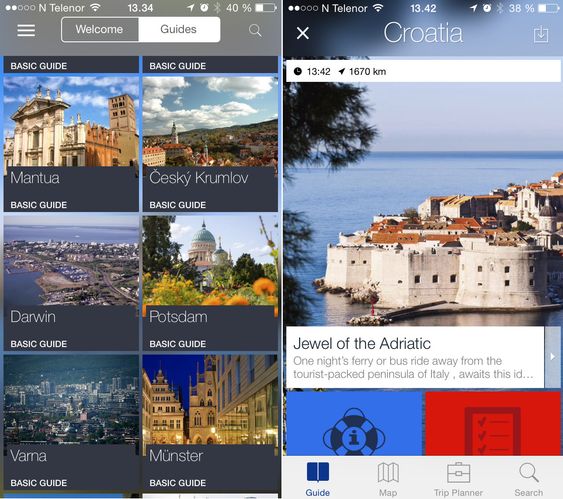563x499 pixels.
Task: Close the Croatia guide with X
Action: click(303, 33)
